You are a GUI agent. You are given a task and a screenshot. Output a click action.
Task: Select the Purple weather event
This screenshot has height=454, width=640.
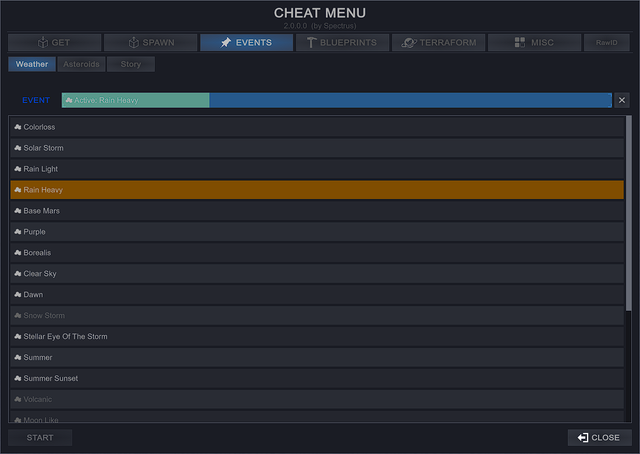(x=317, y=231)
